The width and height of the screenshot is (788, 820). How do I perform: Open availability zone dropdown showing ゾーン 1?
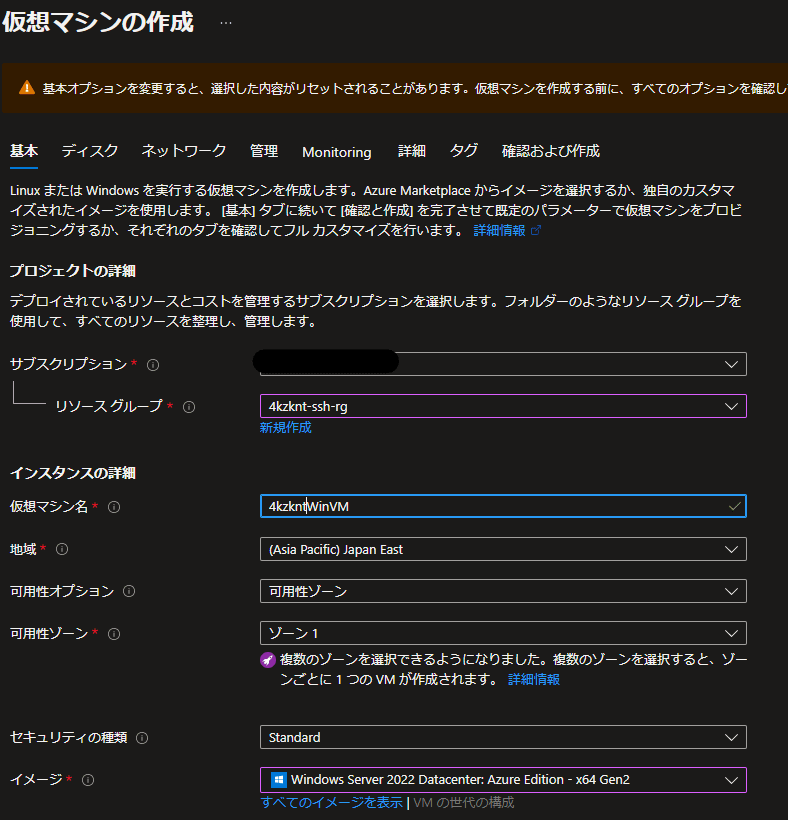point(503,633)
